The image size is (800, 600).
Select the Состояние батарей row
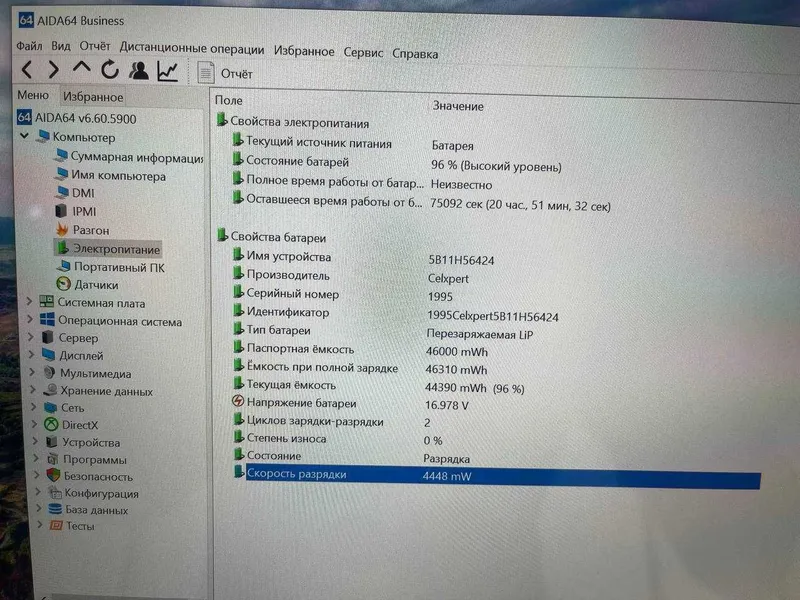[396, 163]
